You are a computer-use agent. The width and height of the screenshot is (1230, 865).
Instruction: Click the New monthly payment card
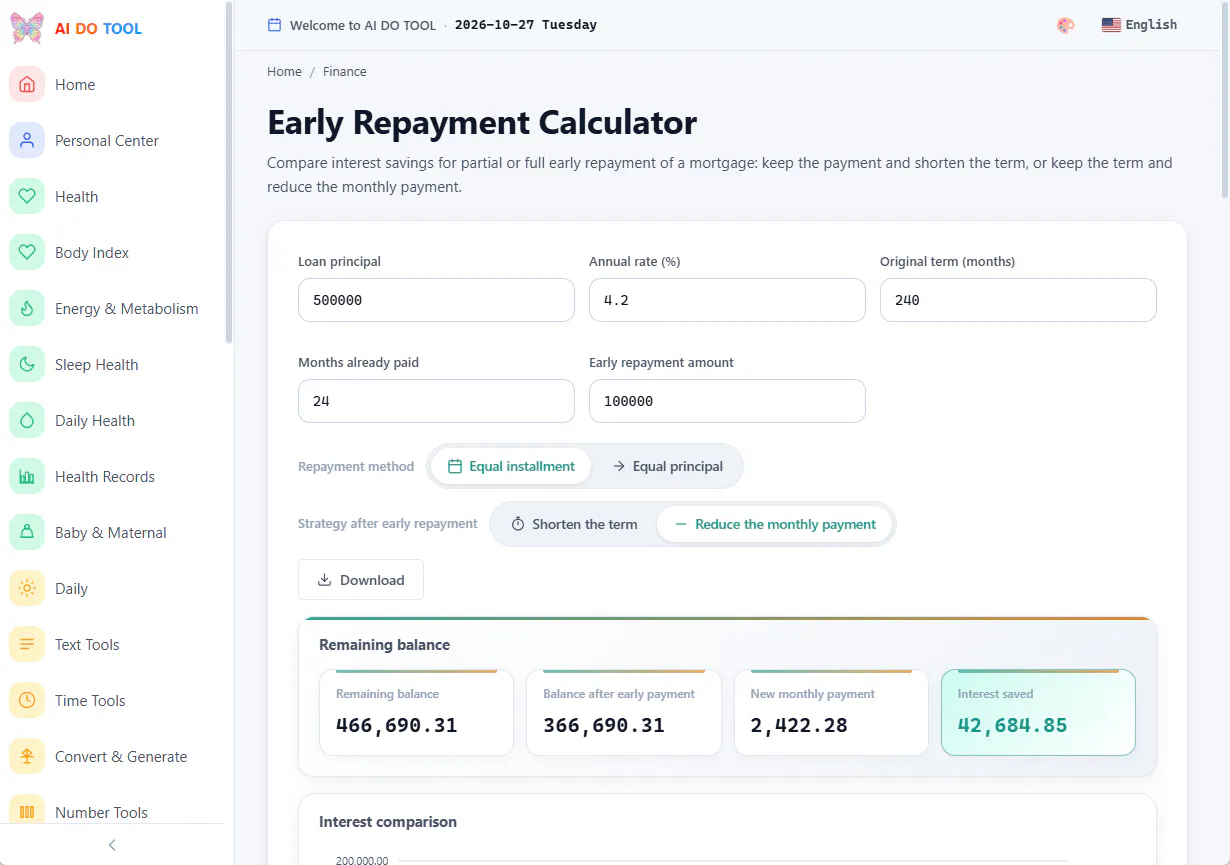(x=831, y=712)
